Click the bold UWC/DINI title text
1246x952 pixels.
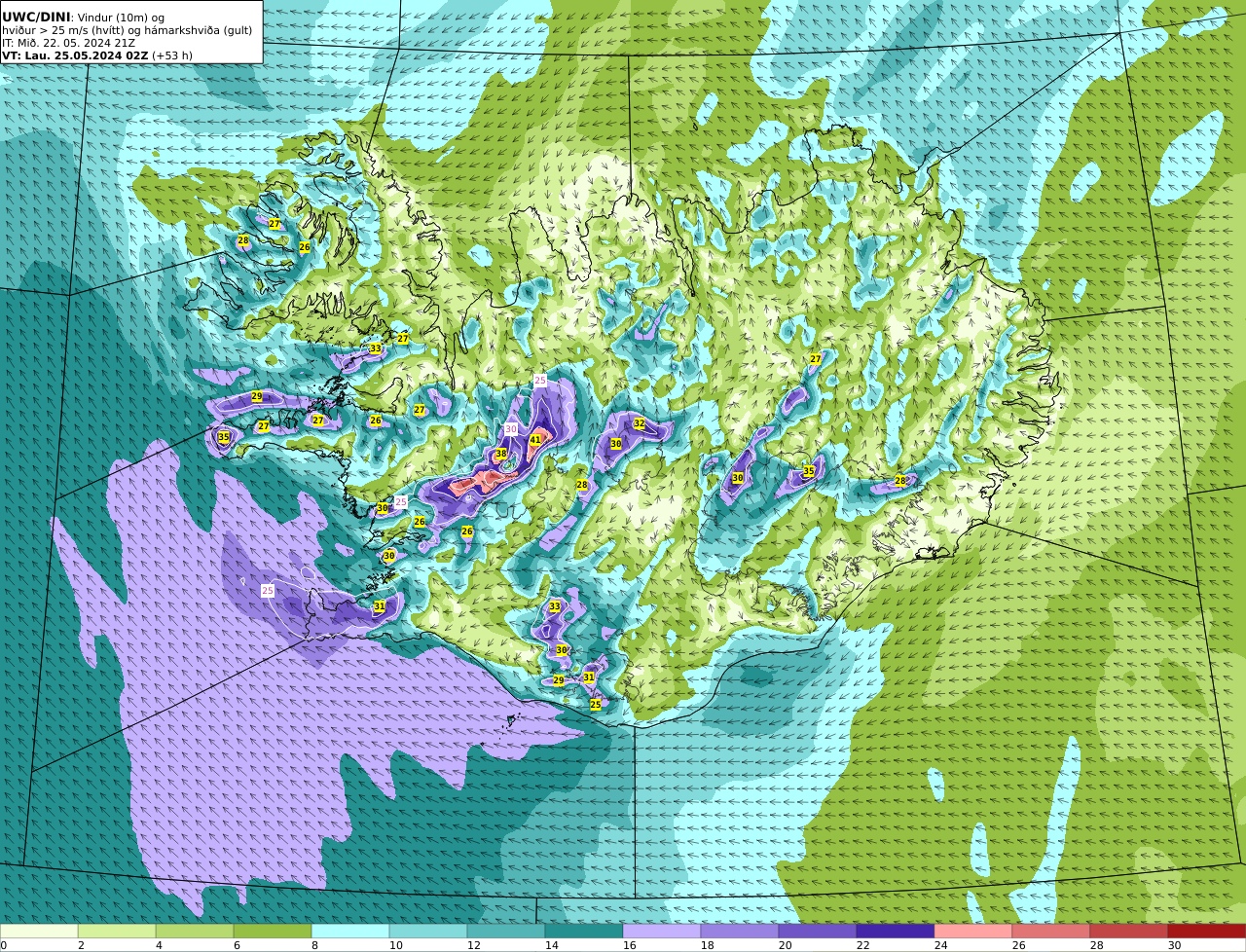36,18
